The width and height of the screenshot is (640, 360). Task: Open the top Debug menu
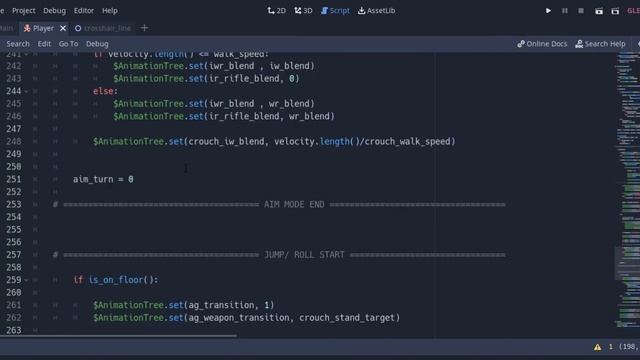point(54,11)
